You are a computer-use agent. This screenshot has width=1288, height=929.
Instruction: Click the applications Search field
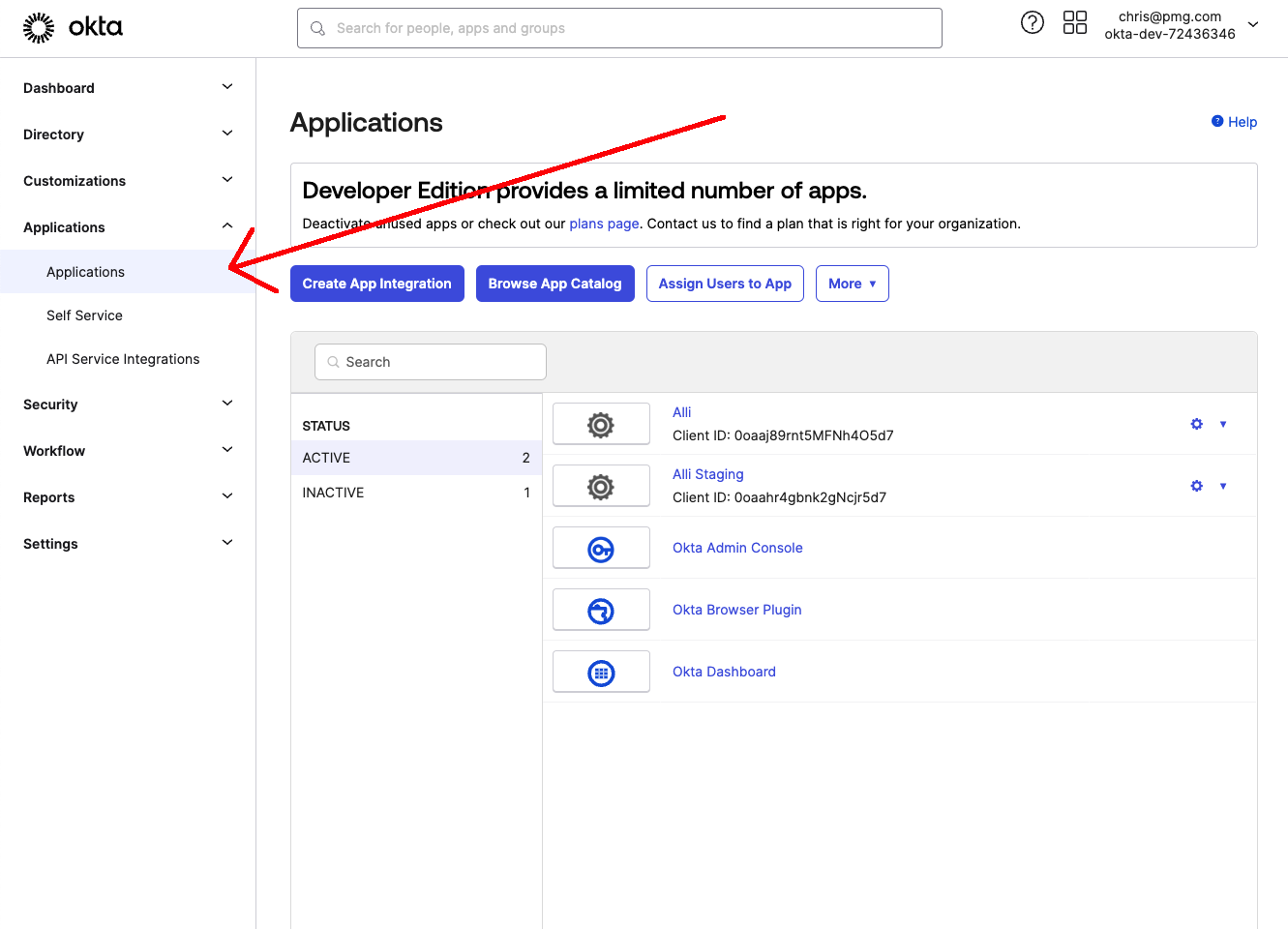coord(431,362)
